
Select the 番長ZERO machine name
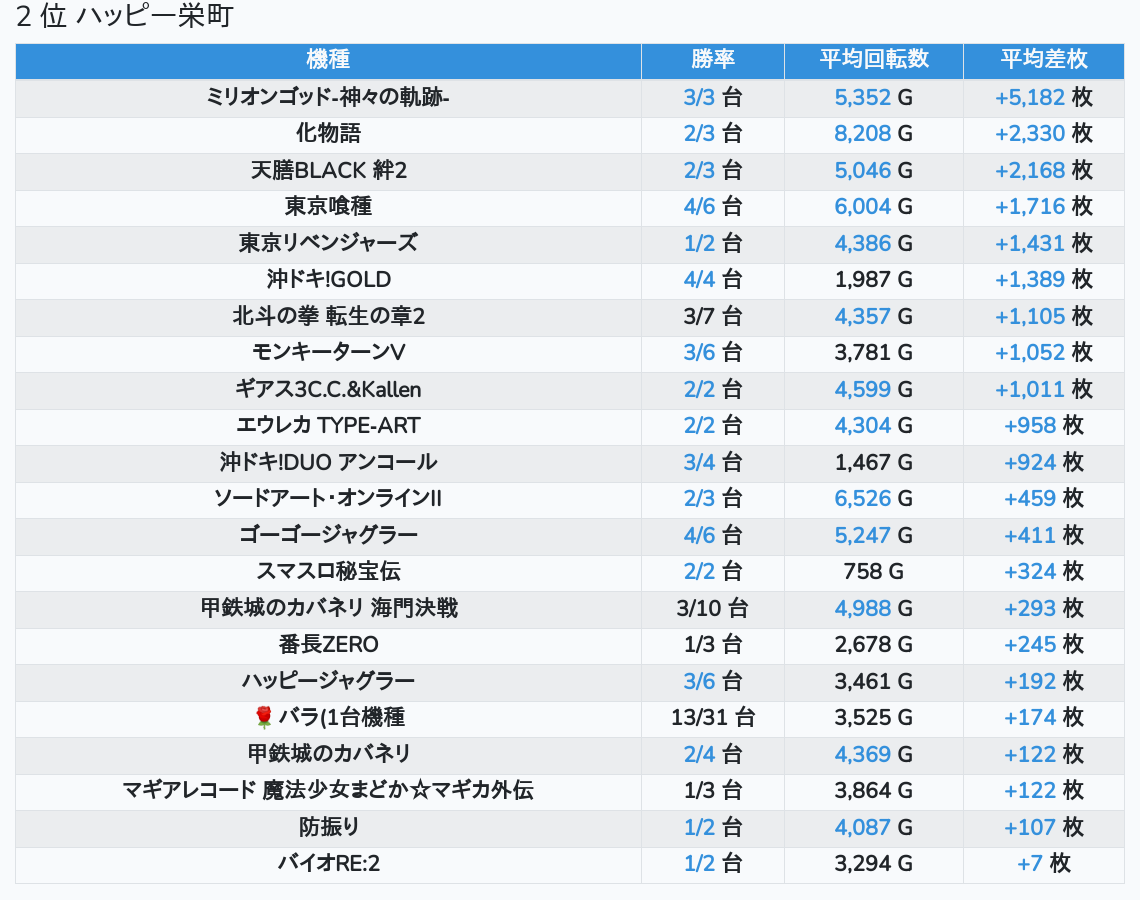[328, 645]
